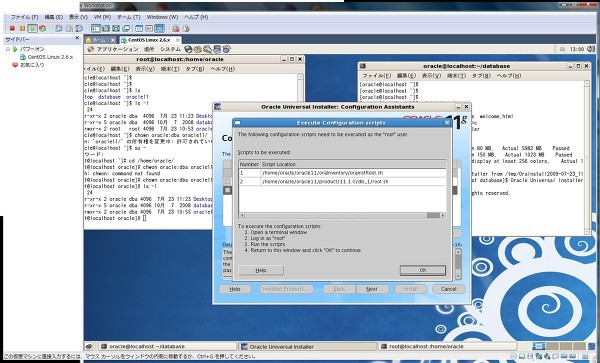Launch the web browser globe icon in GNOME panel

tap(188, 49)
